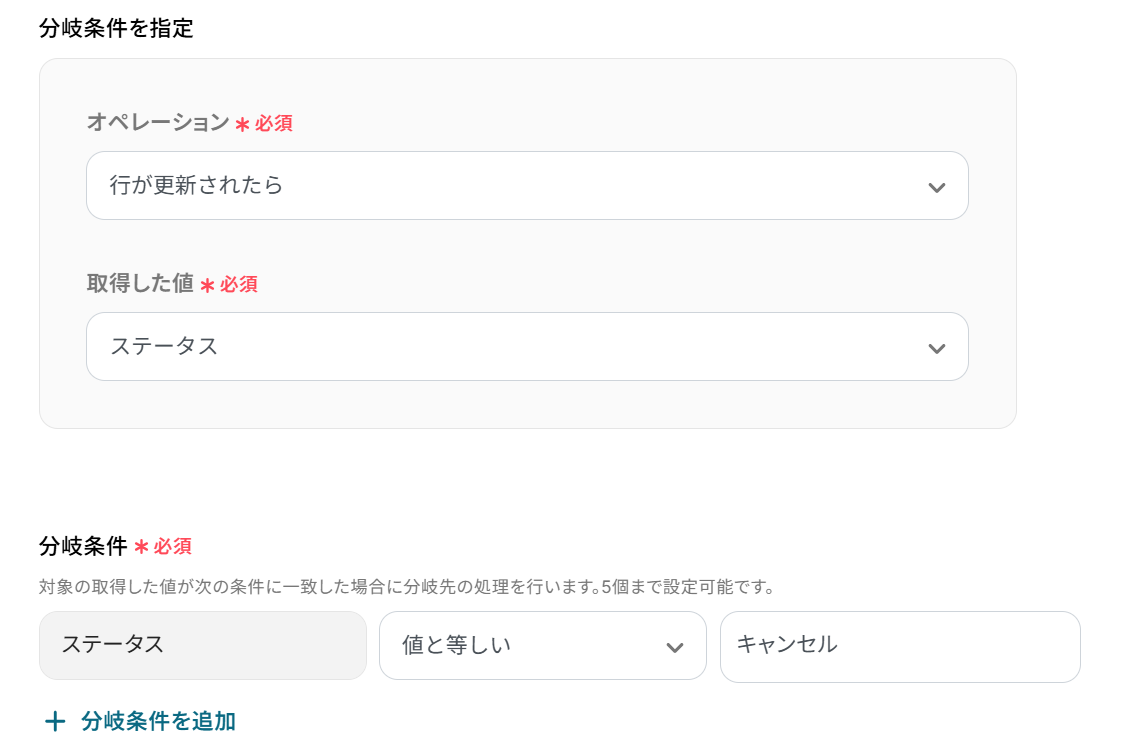Click the 分岐条件を指定 heading

pos(116,28)
